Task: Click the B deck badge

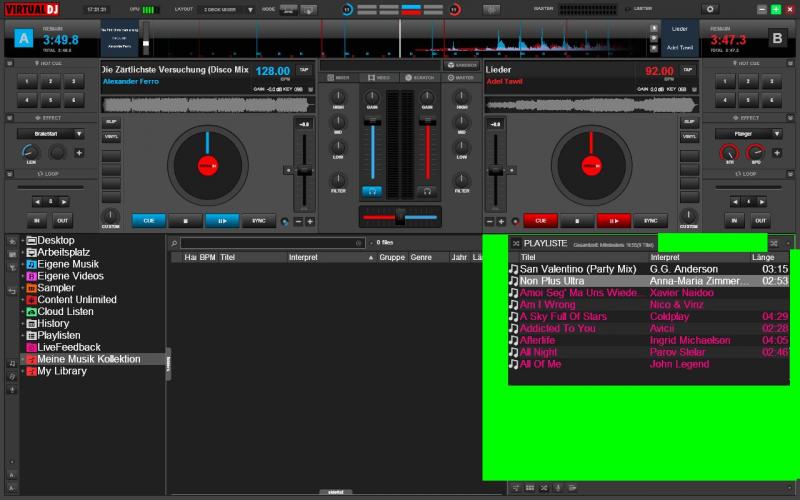Action: (x=777, y=38)
